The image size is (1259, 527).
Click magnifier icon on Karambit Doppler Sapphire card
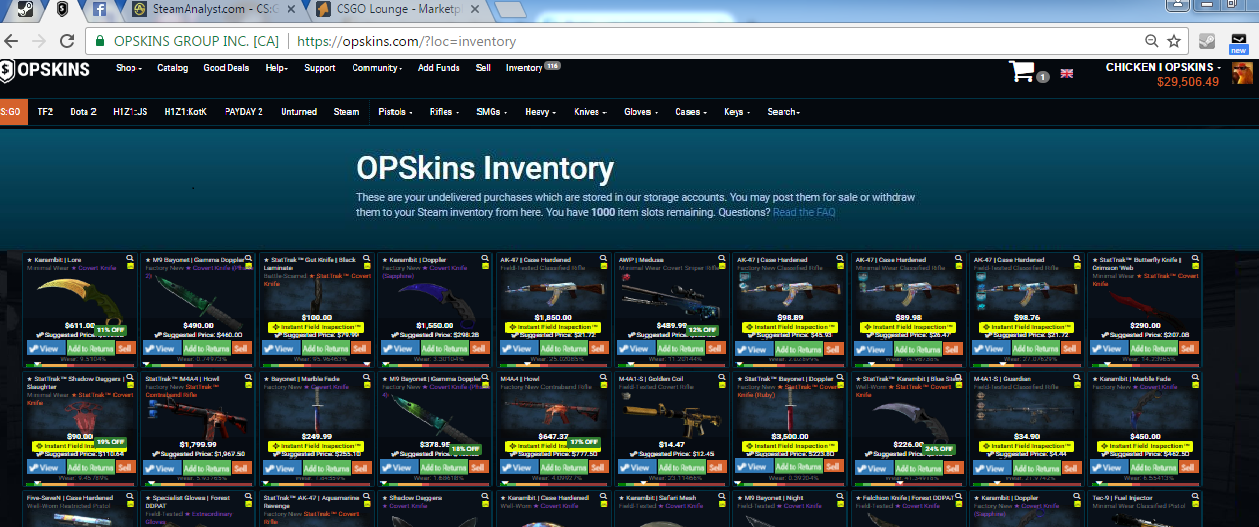click(486, 257)
